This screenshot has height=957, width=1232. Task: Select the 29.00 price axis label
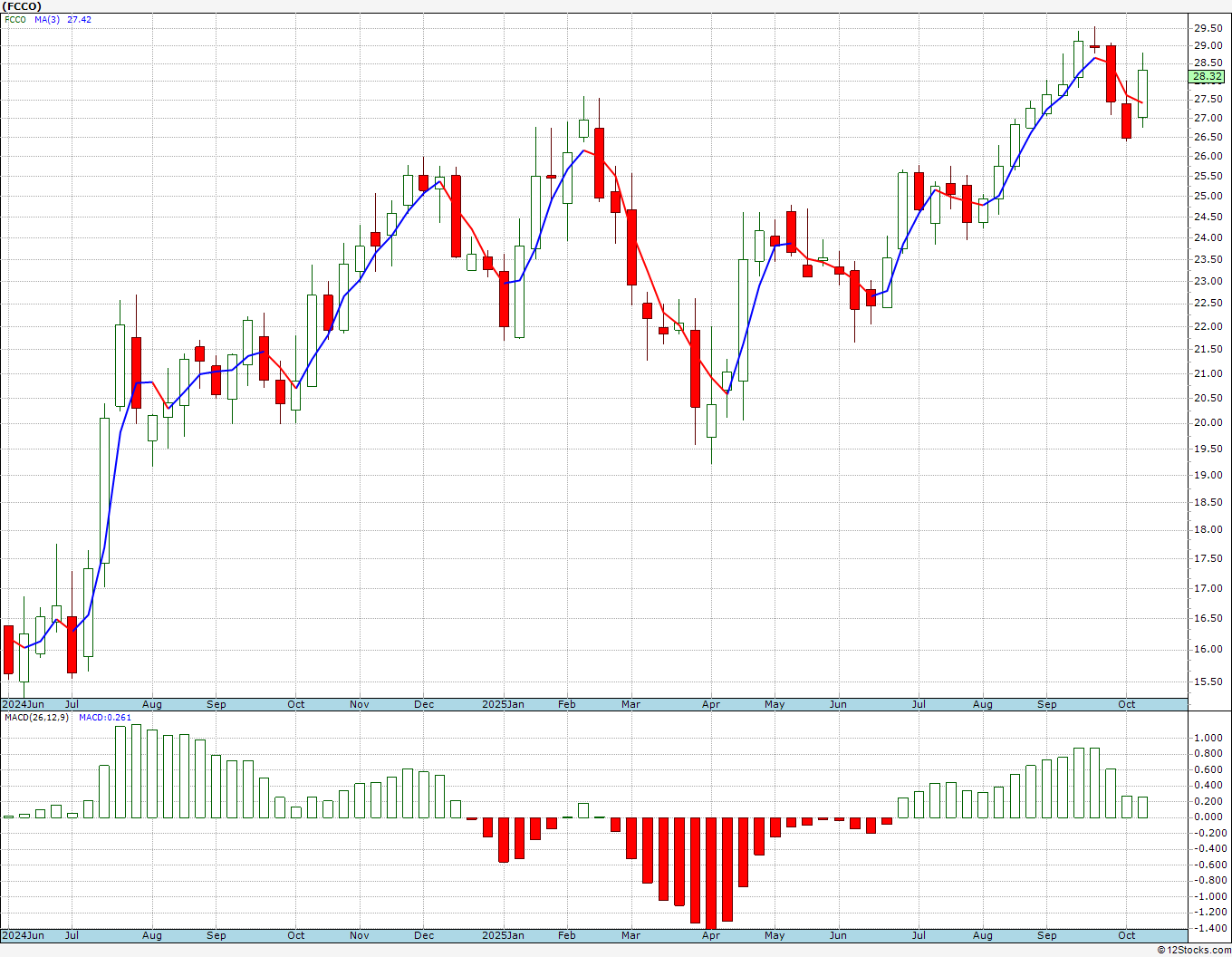1208,45
